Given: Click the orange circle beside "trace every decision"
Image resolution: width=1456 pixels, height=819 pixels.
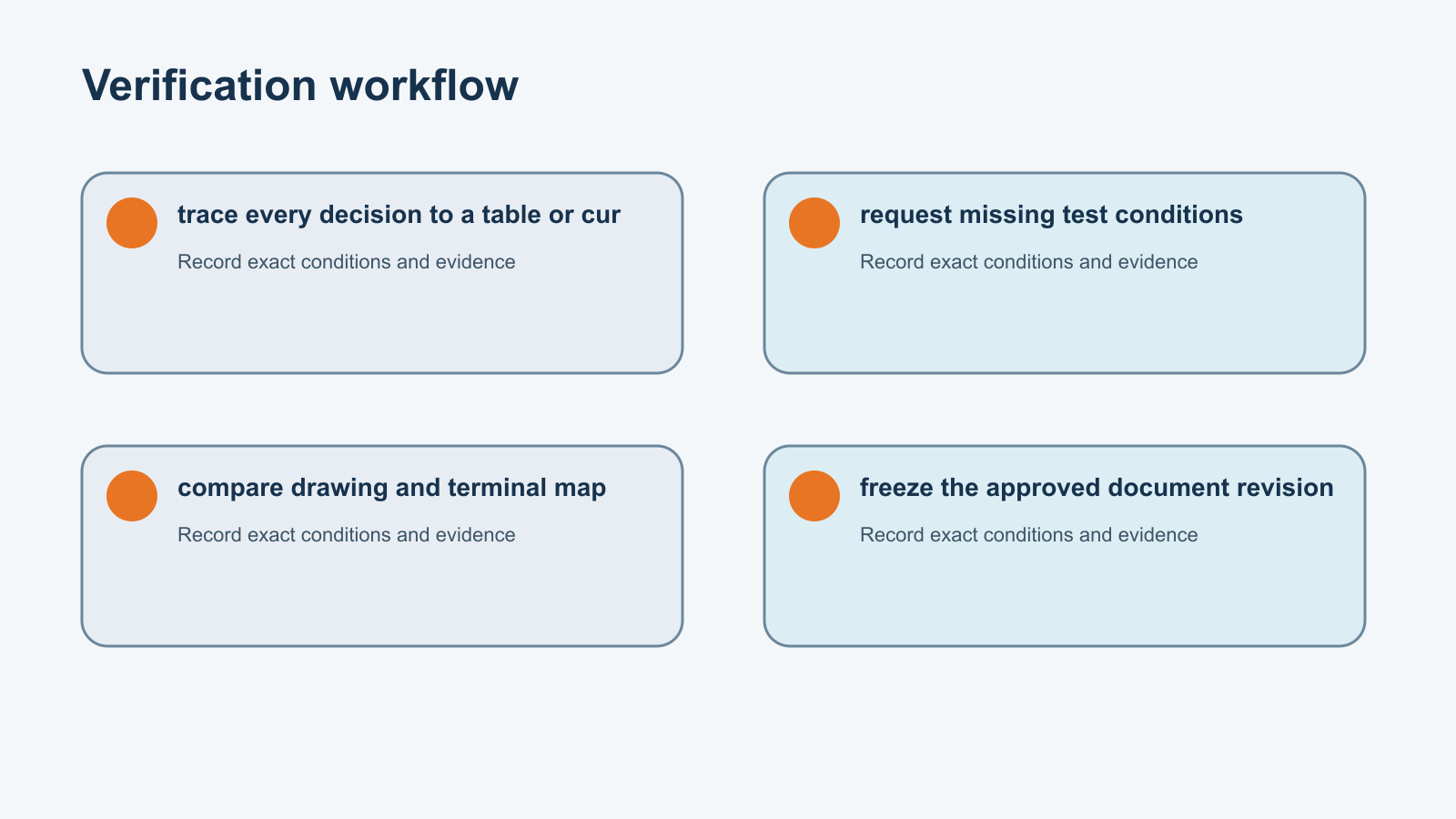Looking at the screenshot, I should (132, 223).
